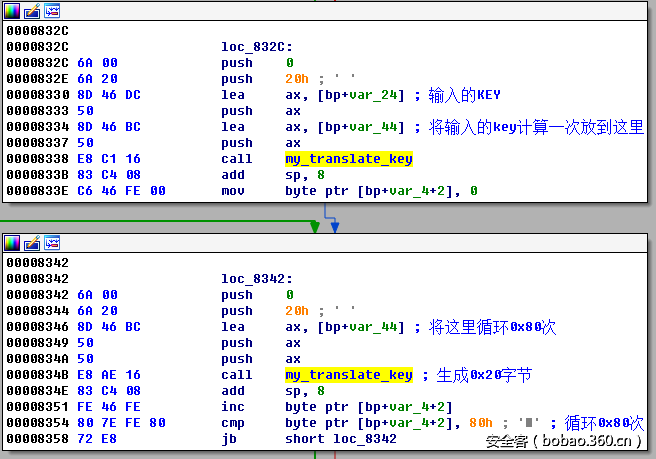
Task: Select the loc_8342 label line
Action: click(256, 279)
